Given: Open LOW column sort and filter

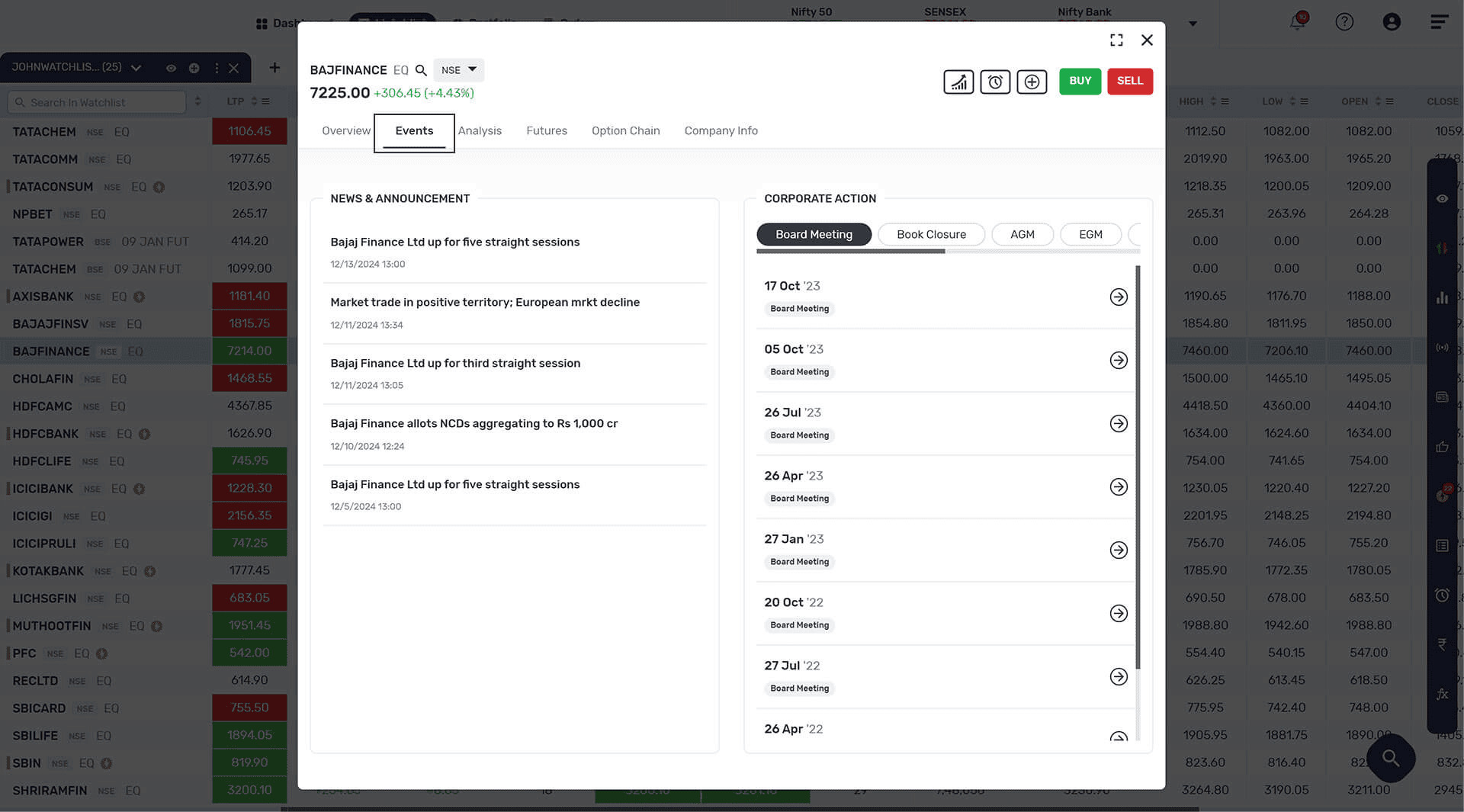Looking at the screenshot, I should pyautogui.click(x=1299, y=101).
